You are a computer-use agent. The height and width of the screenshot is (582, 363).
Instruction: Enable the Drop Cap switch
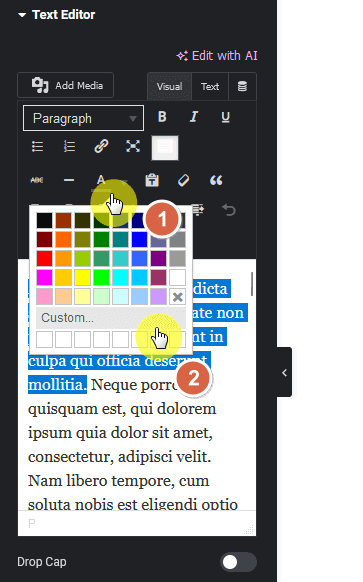point(238,562)
